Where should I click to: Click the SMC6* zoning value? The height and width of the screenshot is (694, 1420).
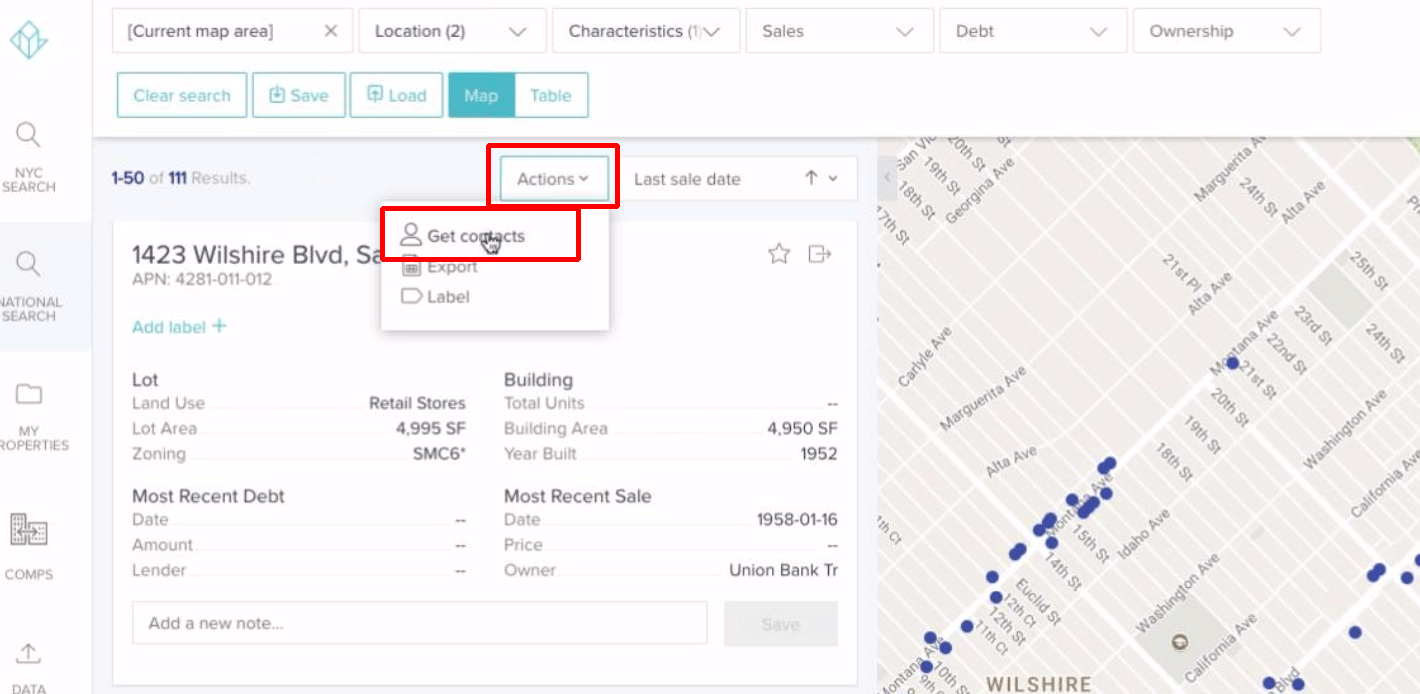tap(439, 454)
